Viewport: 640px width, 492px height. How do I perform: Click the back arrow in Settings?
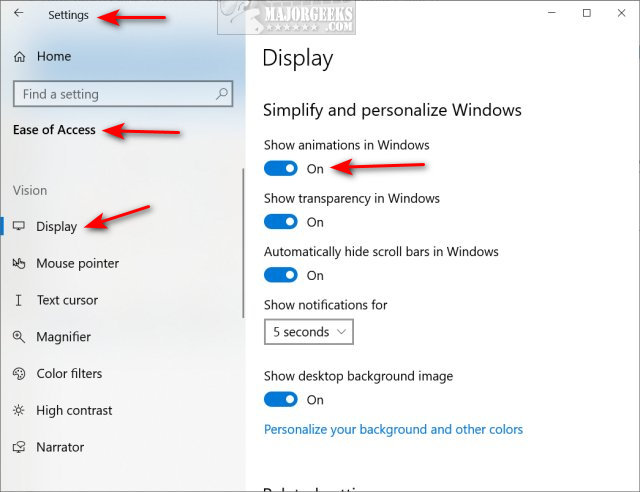pyautogui.click(x=18, y=13)
